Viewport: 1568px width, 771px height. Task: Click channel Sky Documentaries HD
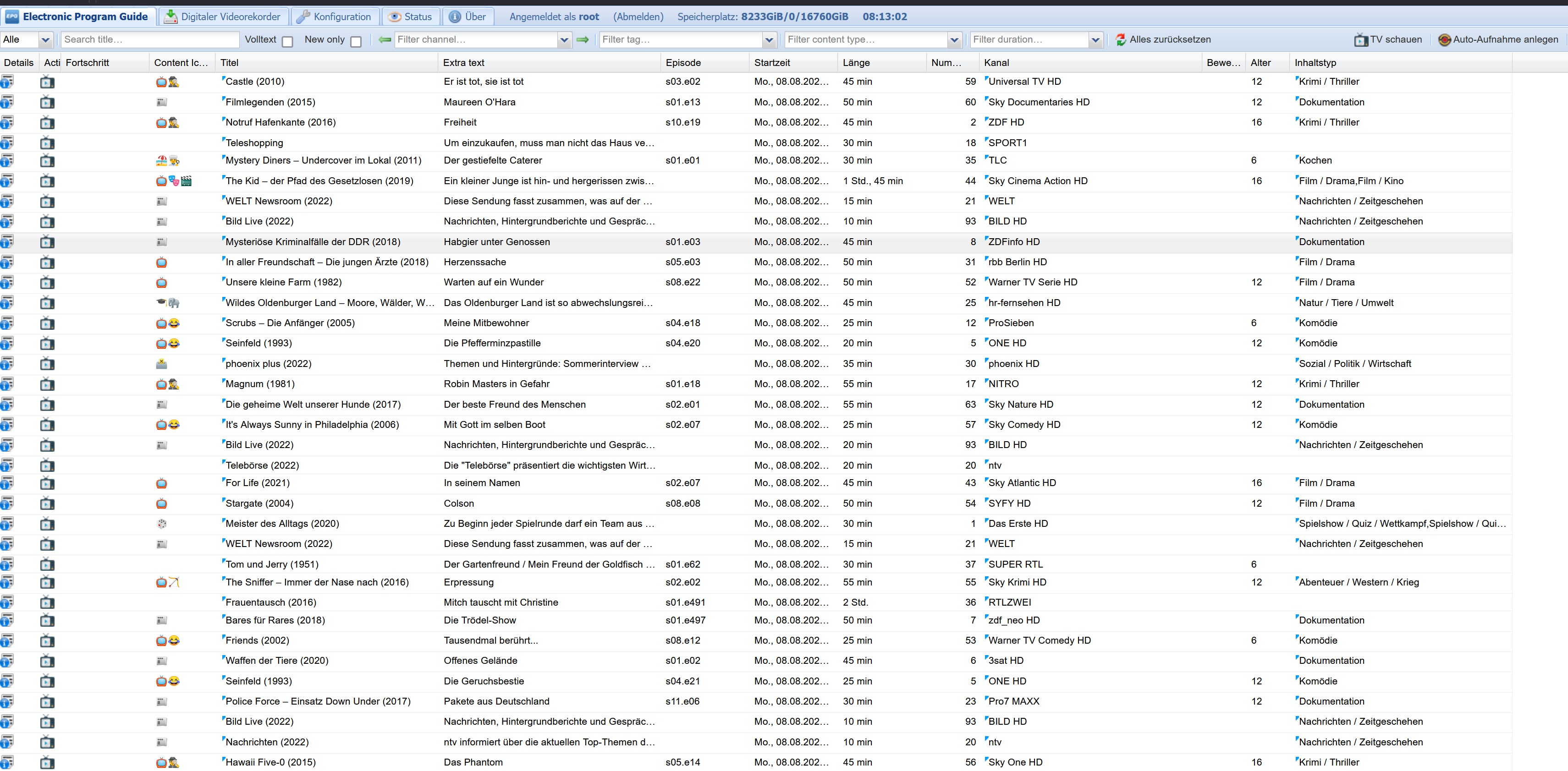coord(1039,102)
